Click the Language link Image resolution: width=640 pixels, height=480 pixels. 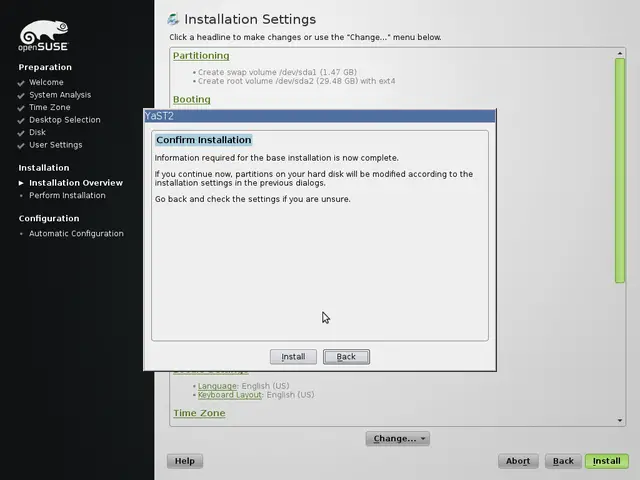[x=217, y=386]
